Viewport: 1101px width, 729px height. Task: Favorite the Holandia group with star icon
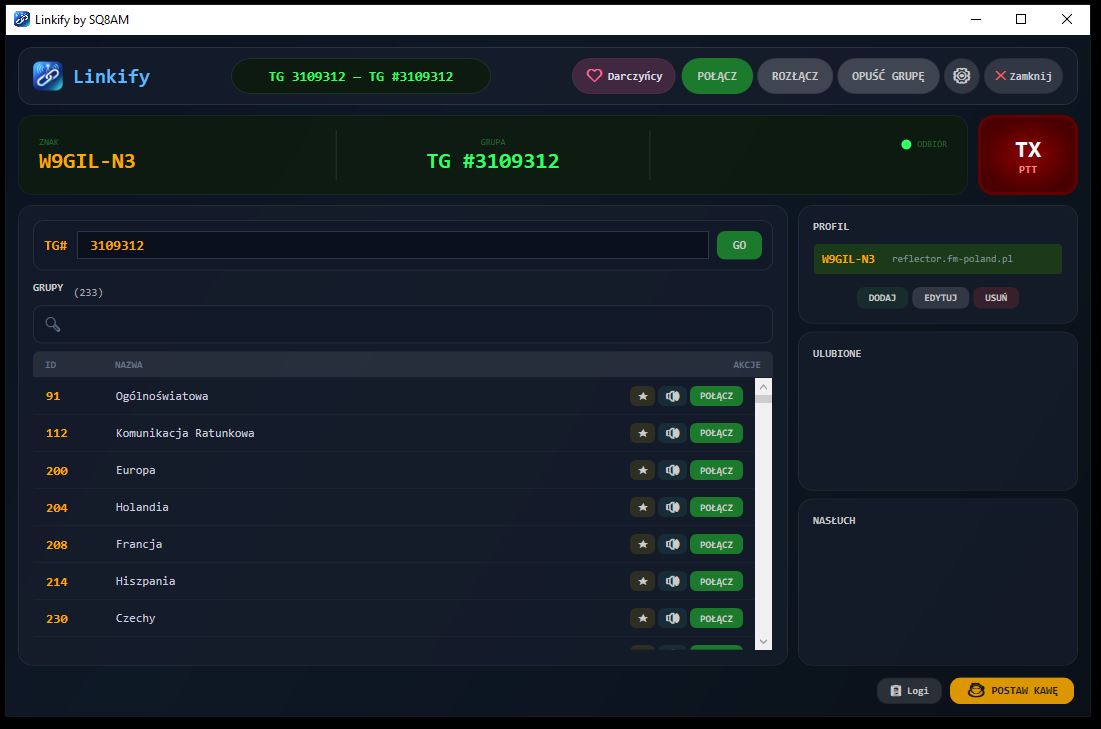642,507
